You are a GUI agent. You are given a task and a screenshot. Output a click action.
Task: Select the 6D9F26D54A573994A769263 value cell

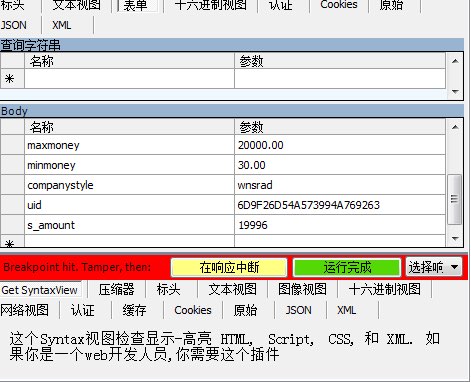340,205
